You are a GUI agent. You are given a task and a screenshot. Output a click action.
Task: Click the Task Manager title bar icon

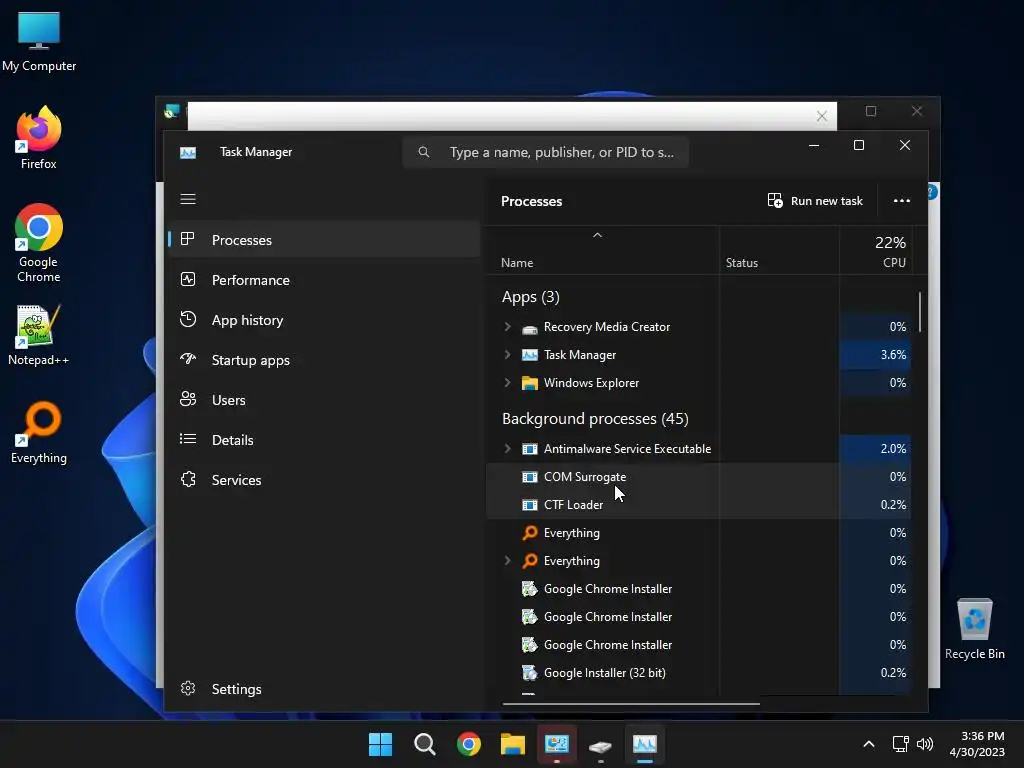click(188, 152)
